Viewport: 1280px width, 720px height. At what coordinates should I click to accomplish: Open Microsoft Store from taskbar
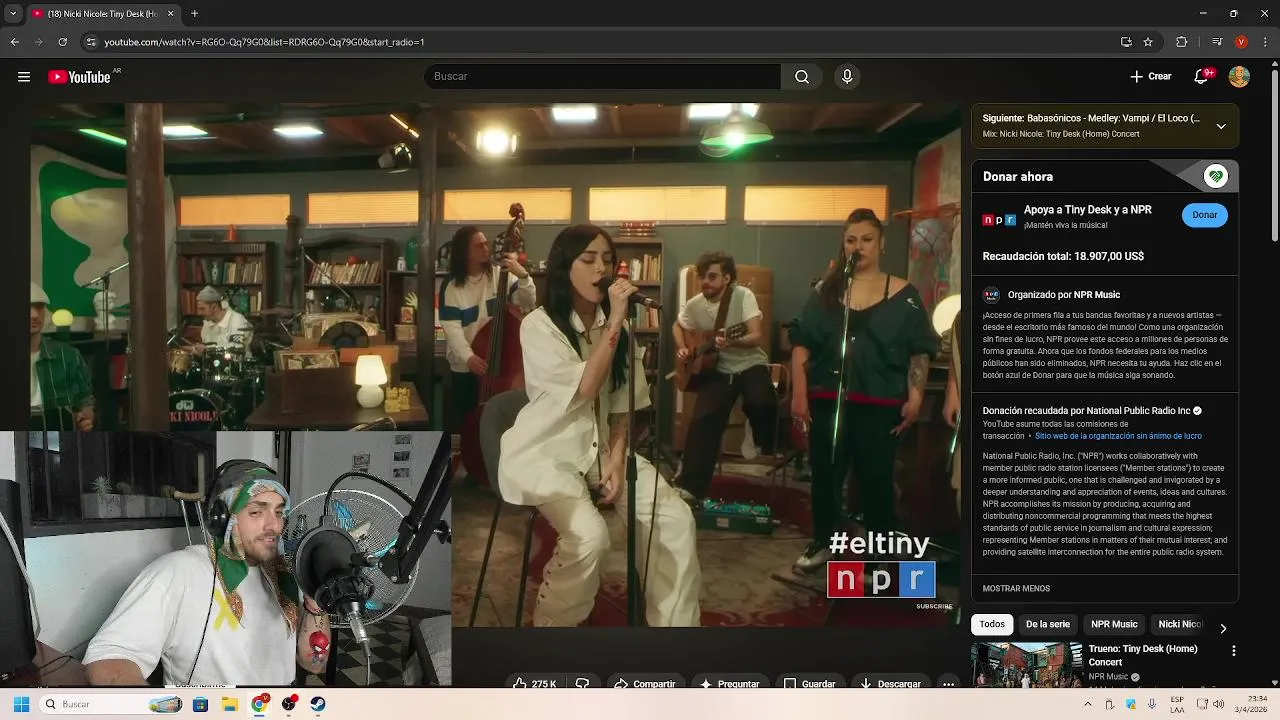coord(200,704)
